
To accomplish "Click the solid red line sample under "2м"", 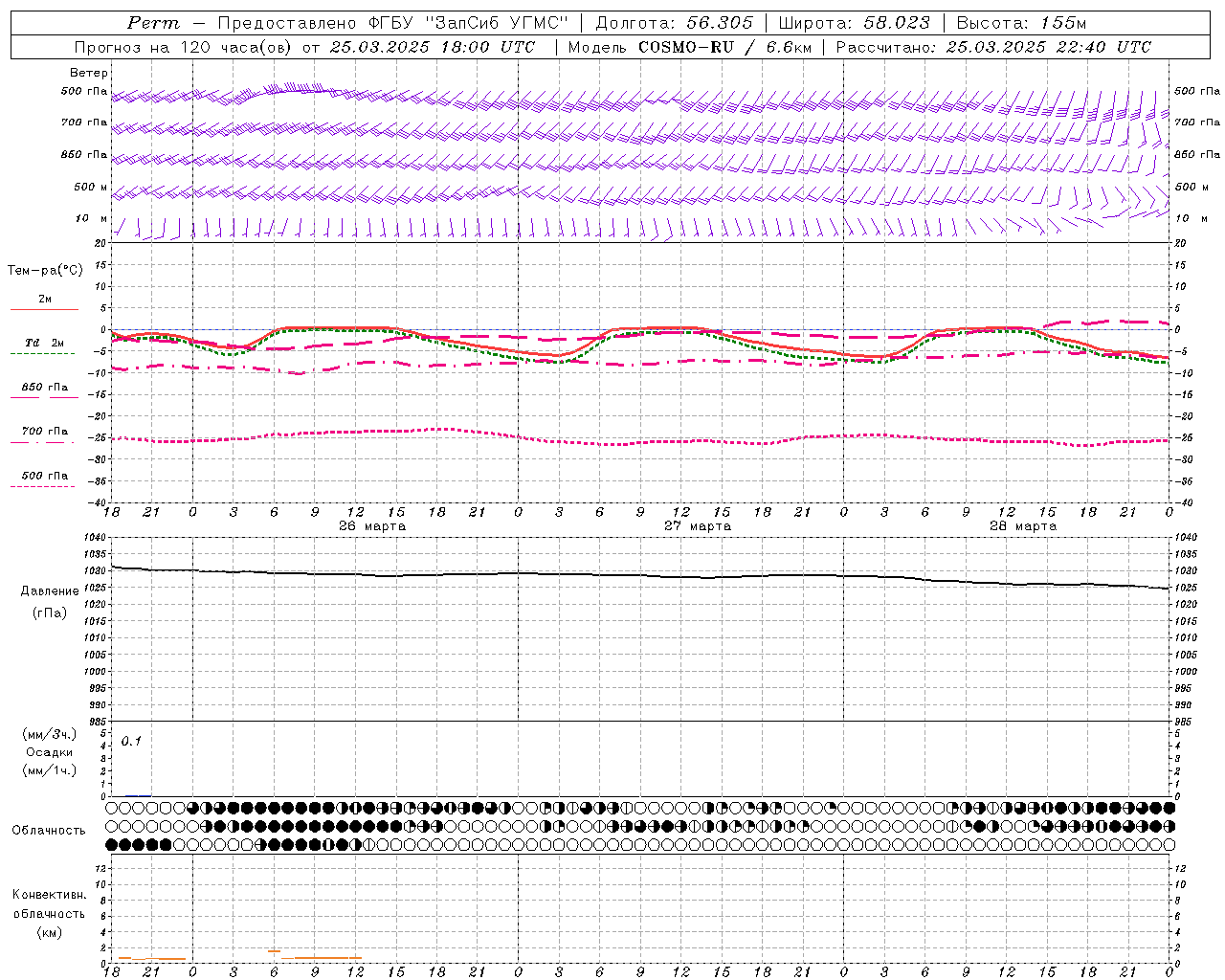I will point(44,309).
